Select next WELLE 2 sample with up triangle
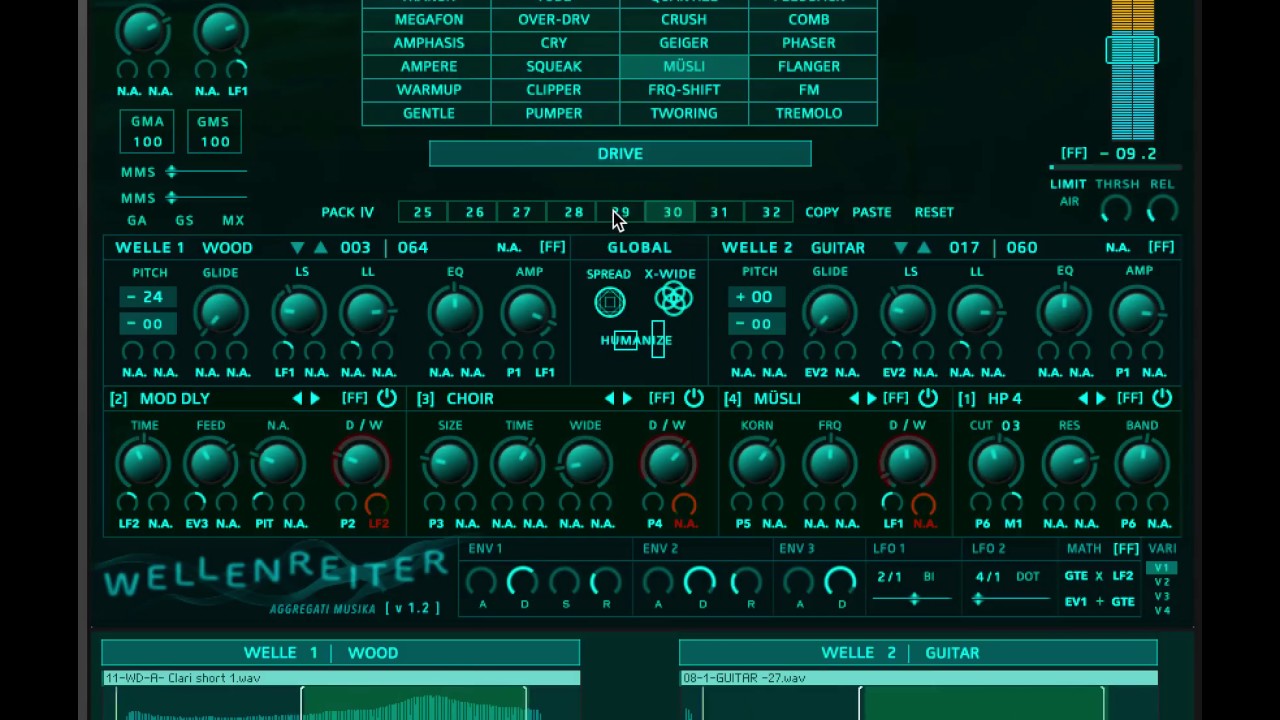The width and height of the screenshot is (1280, 720). [924, 247]
